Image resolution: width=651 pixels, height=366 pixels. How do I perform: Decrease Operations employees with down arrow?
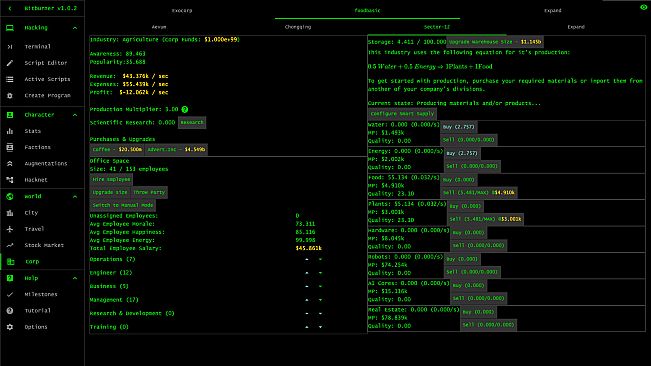(x=320, y=259)
